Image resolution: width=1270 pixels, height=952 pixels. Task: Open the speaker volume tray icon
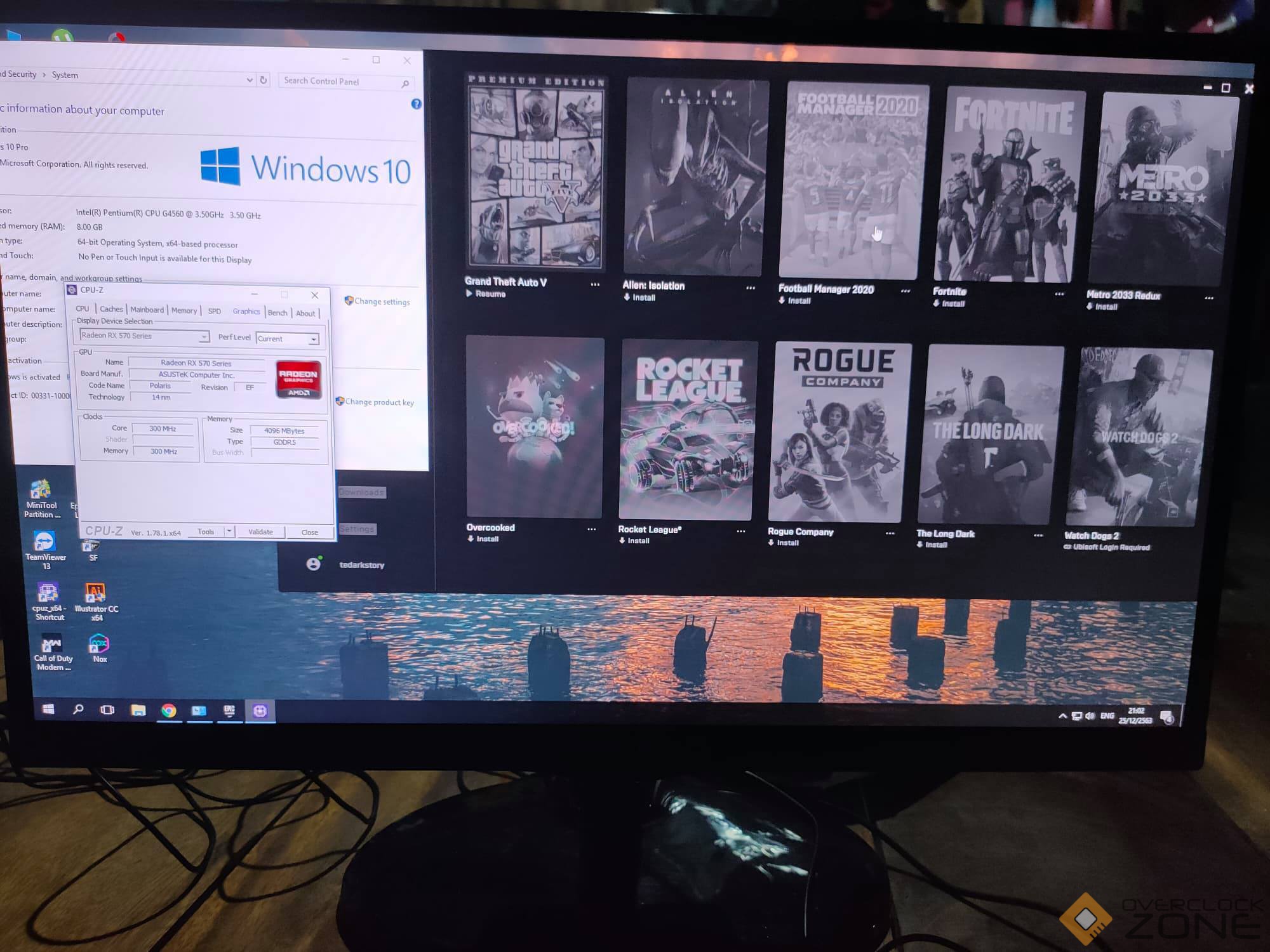click(1090, 716)
